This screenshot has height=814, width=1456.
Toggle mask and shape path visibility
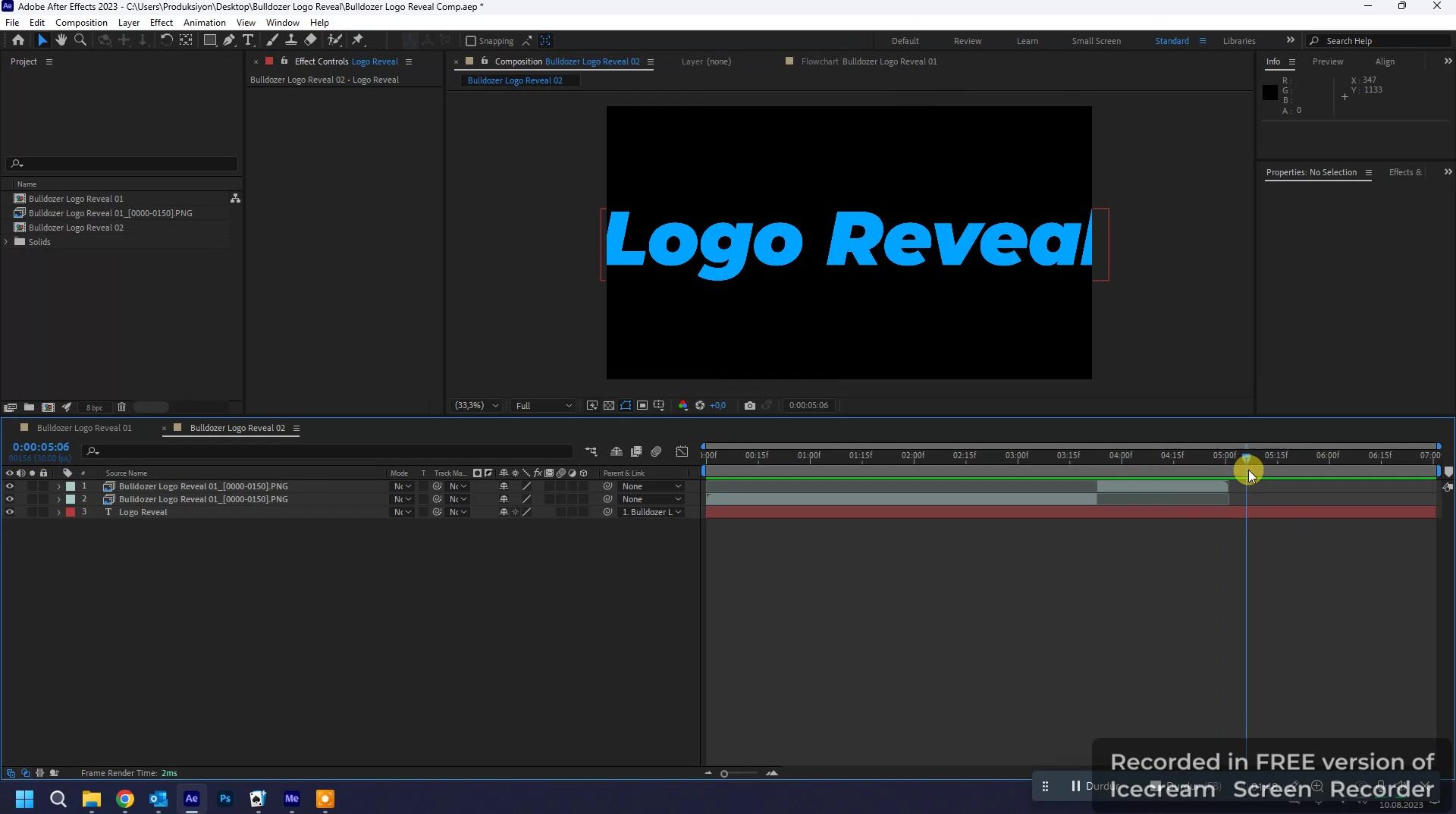click(626, 406)
